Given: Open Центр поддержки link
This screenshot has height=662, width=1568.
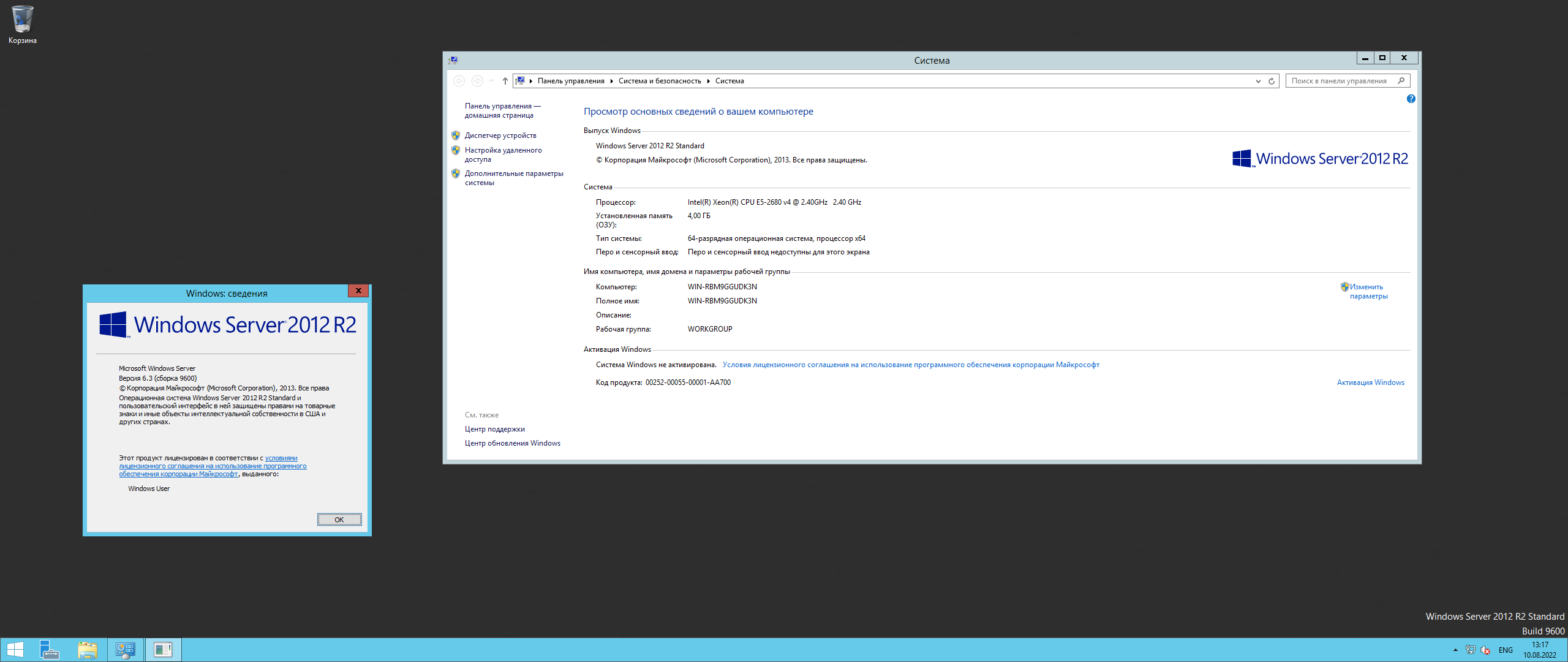Looking at the screenshot, I should coord(495,429).
